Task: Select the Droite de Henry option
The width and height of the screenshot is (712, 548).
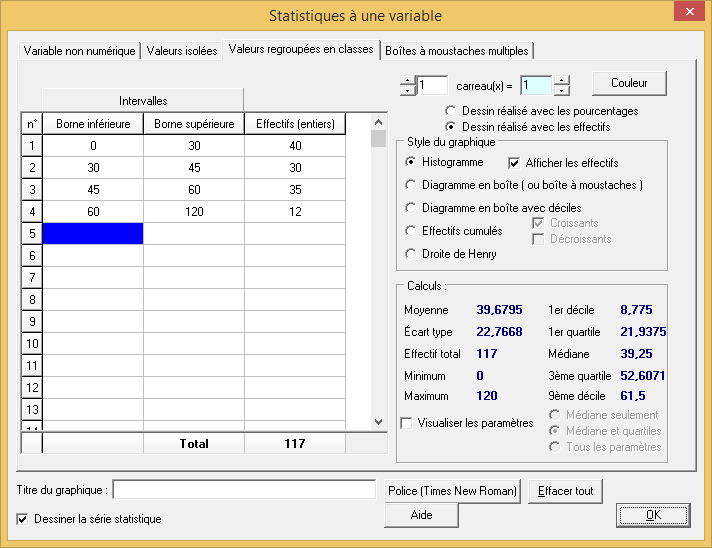Action: 411,254
